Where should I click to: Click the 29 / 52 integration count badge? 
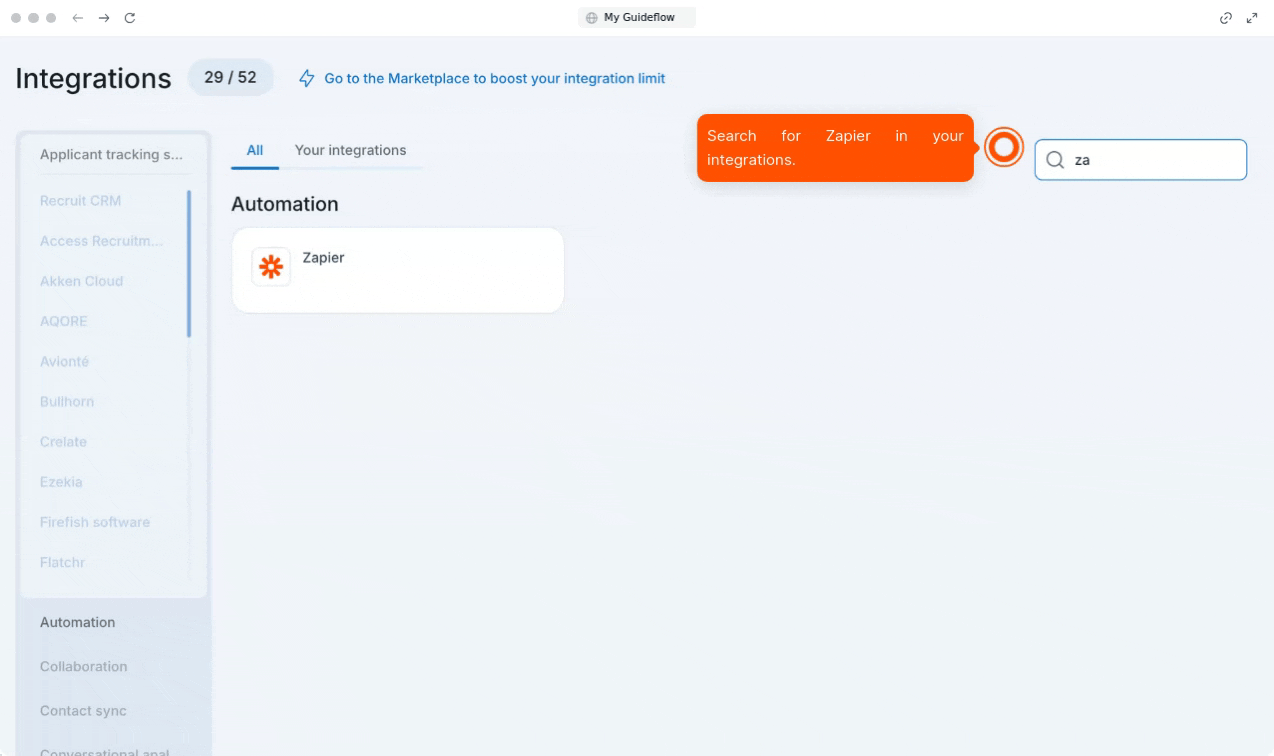[x=230, y=77]
